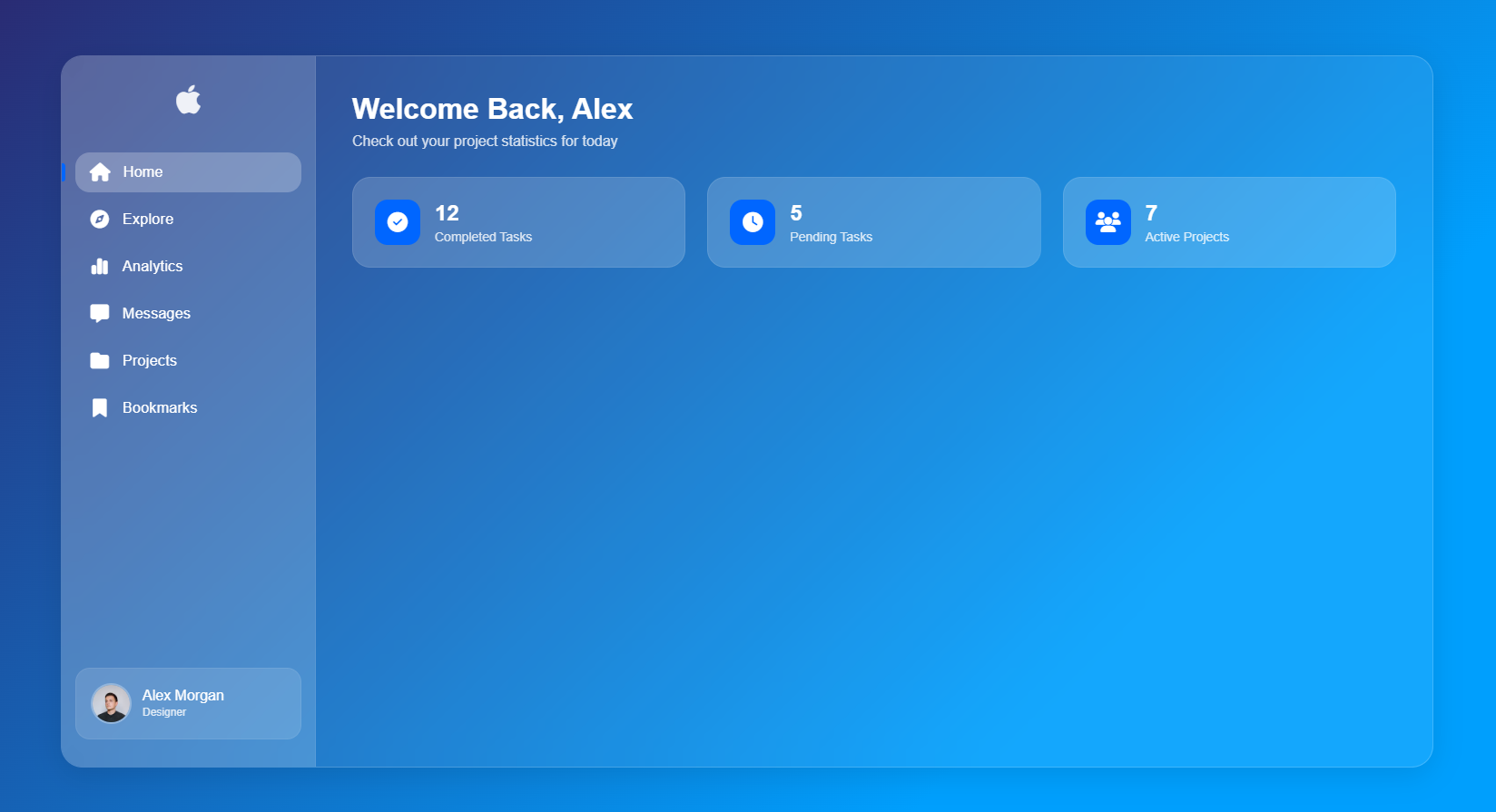This screenshot has height=812, width=1496.
Task: Open the Messages speech bubble icon
Action: pyautogui.click(x=100, y=314)
